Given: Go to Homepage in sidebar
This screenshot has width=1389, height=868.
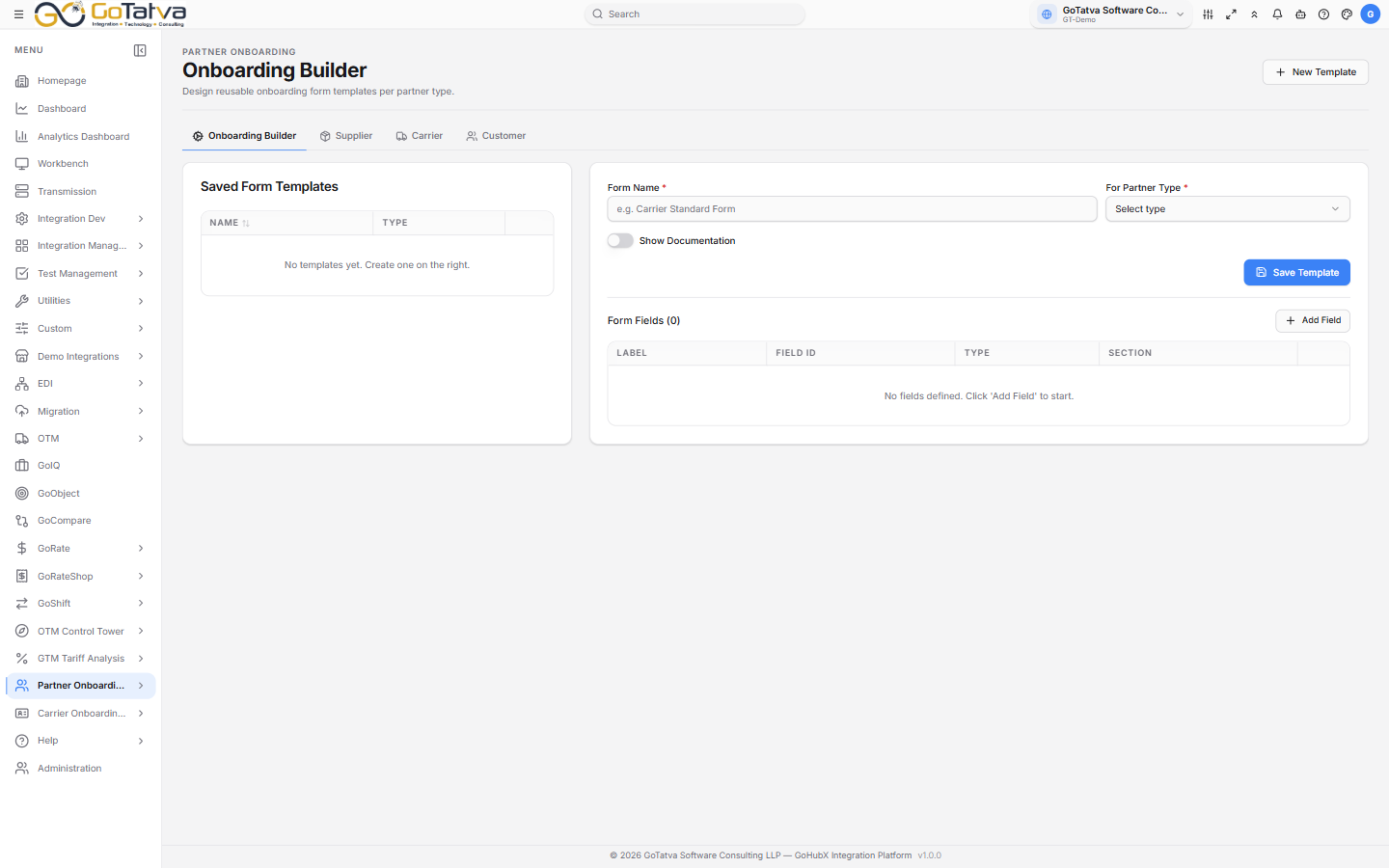Looking at the screenshot, I should [x=80, y=81].
